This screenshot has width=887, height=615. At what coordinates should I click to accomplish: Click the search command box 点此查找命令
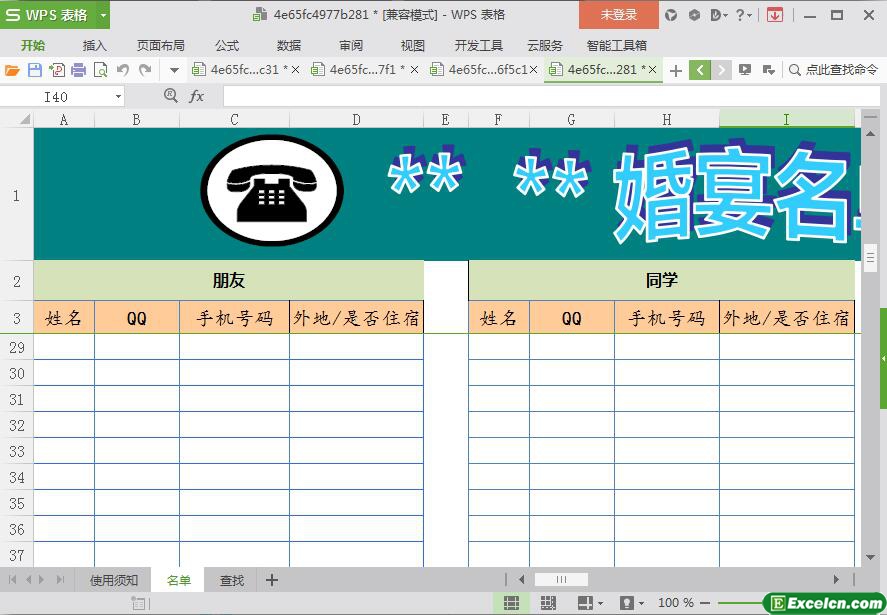pyautogui.click(x=833, y=70)
